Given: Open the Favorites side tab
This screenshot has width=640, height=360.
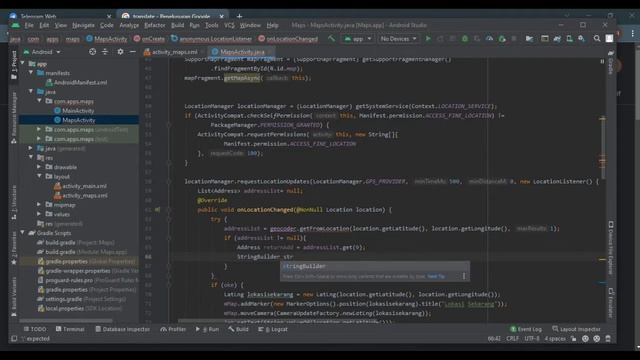Looking at the screenshot, I should (14, 248).
